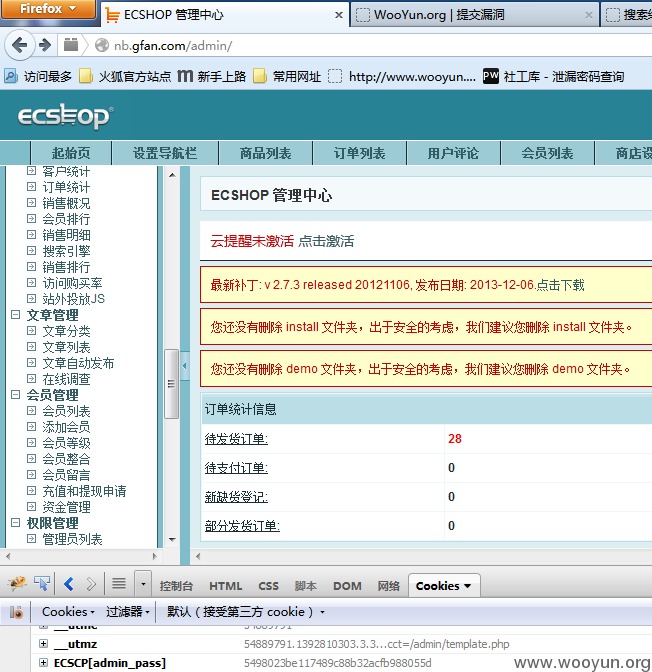This screenshot has width=652, height=672.
Task: Switch to the Firebug HTML tab
Action: [x=225, y=586]
